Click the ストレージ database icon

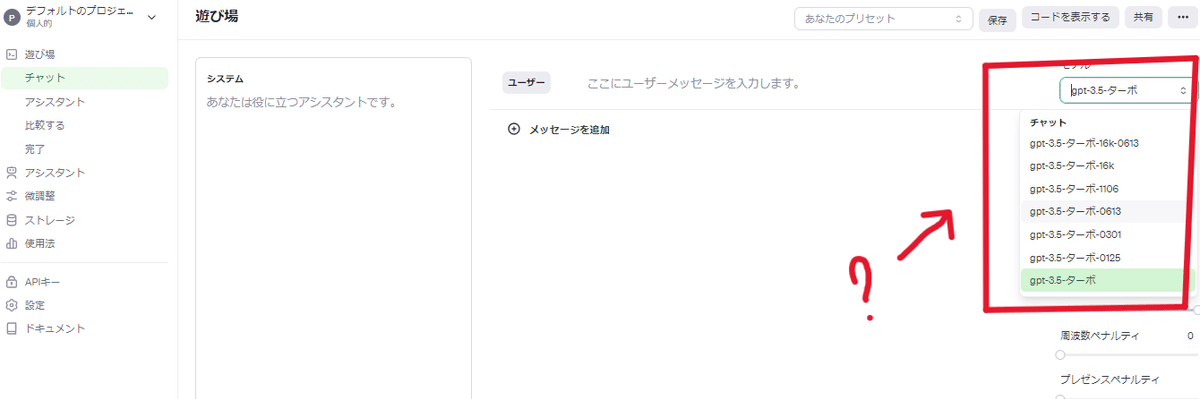coord(11,220)
